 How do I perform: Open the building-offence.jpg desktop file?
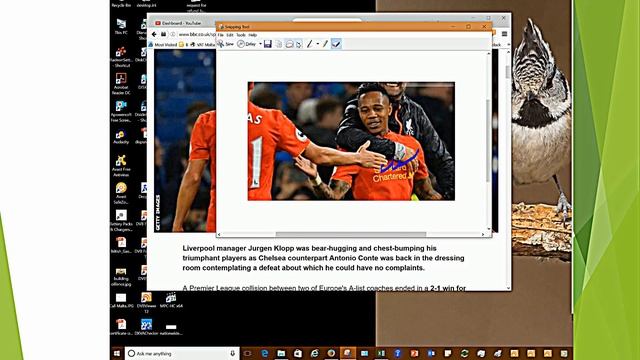pos(121,277)
